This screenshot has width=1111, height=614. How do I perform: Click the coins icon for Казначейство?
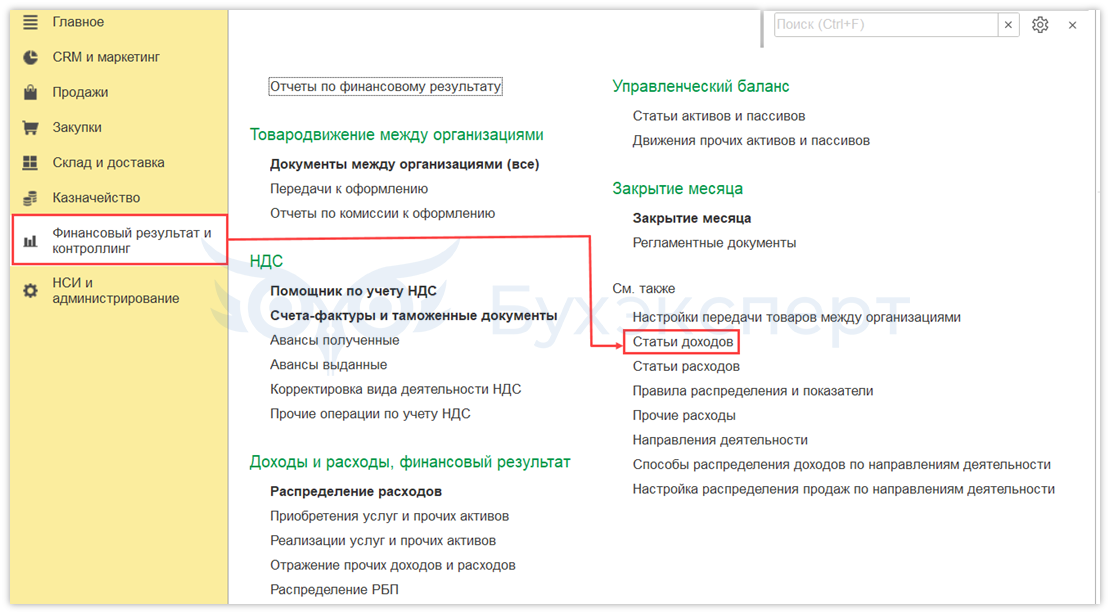tap(30, 198)
